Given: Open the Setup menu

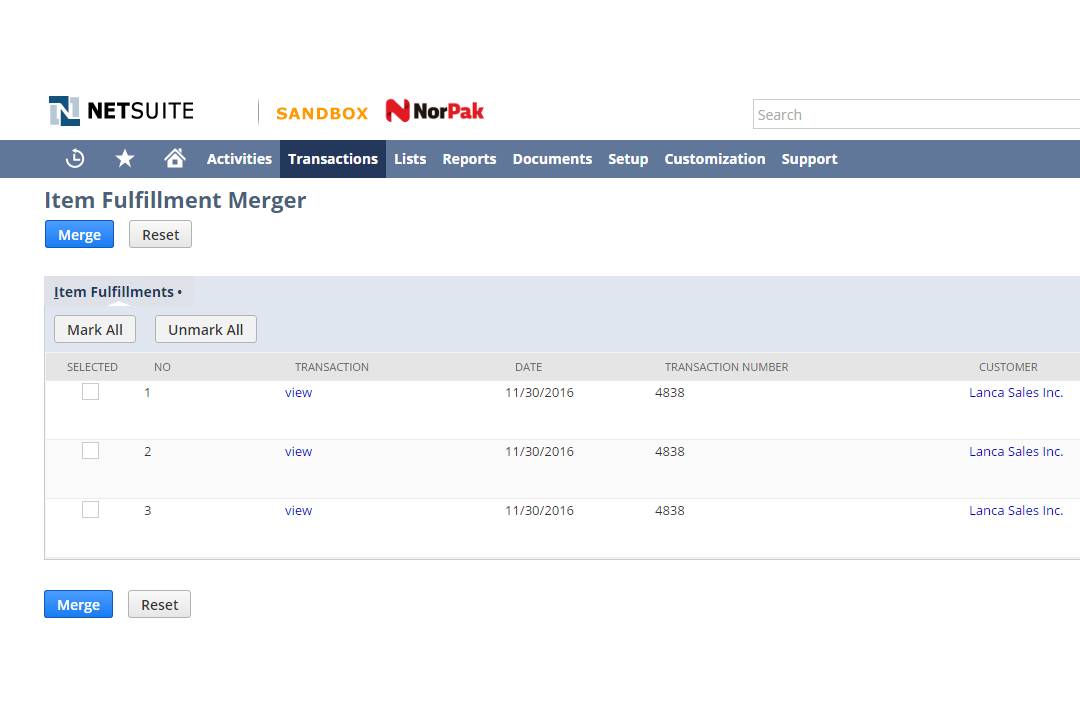Looking at the screenshot, I should click(628, 159).
